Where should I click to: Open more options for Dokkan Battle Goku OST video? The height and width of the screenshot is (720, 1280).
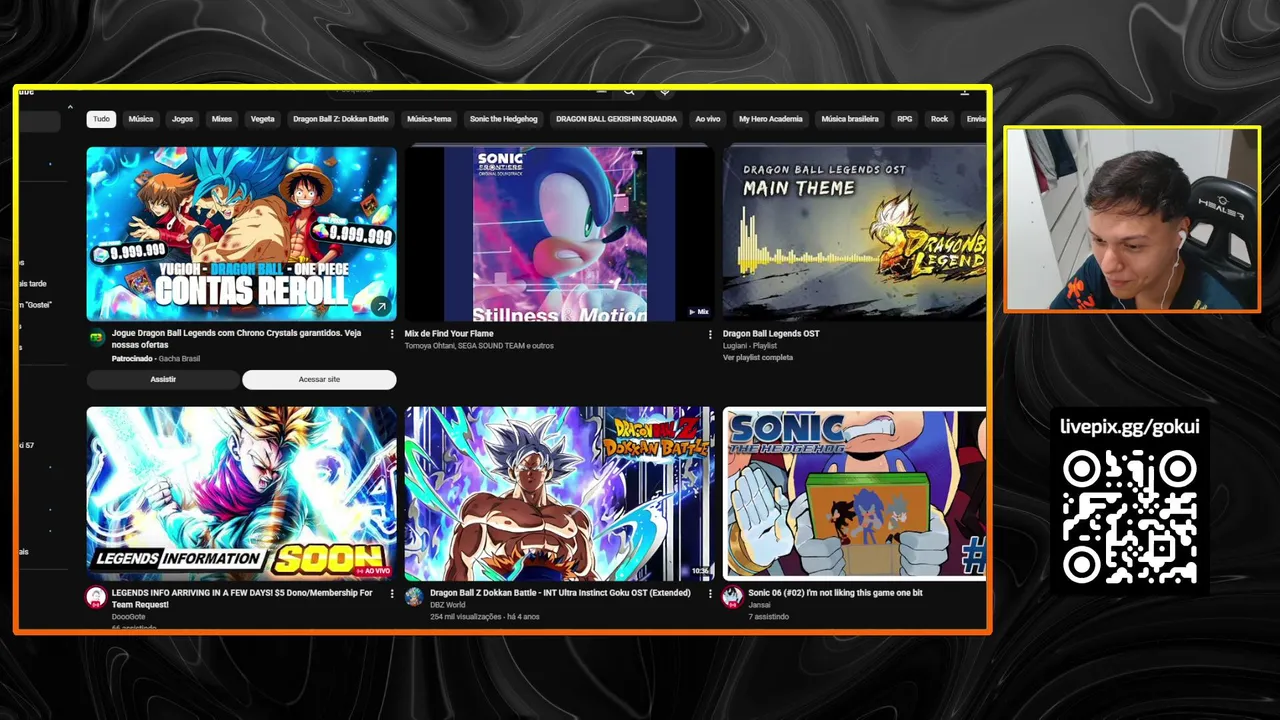pyautogui.click(x=710, y=593)
